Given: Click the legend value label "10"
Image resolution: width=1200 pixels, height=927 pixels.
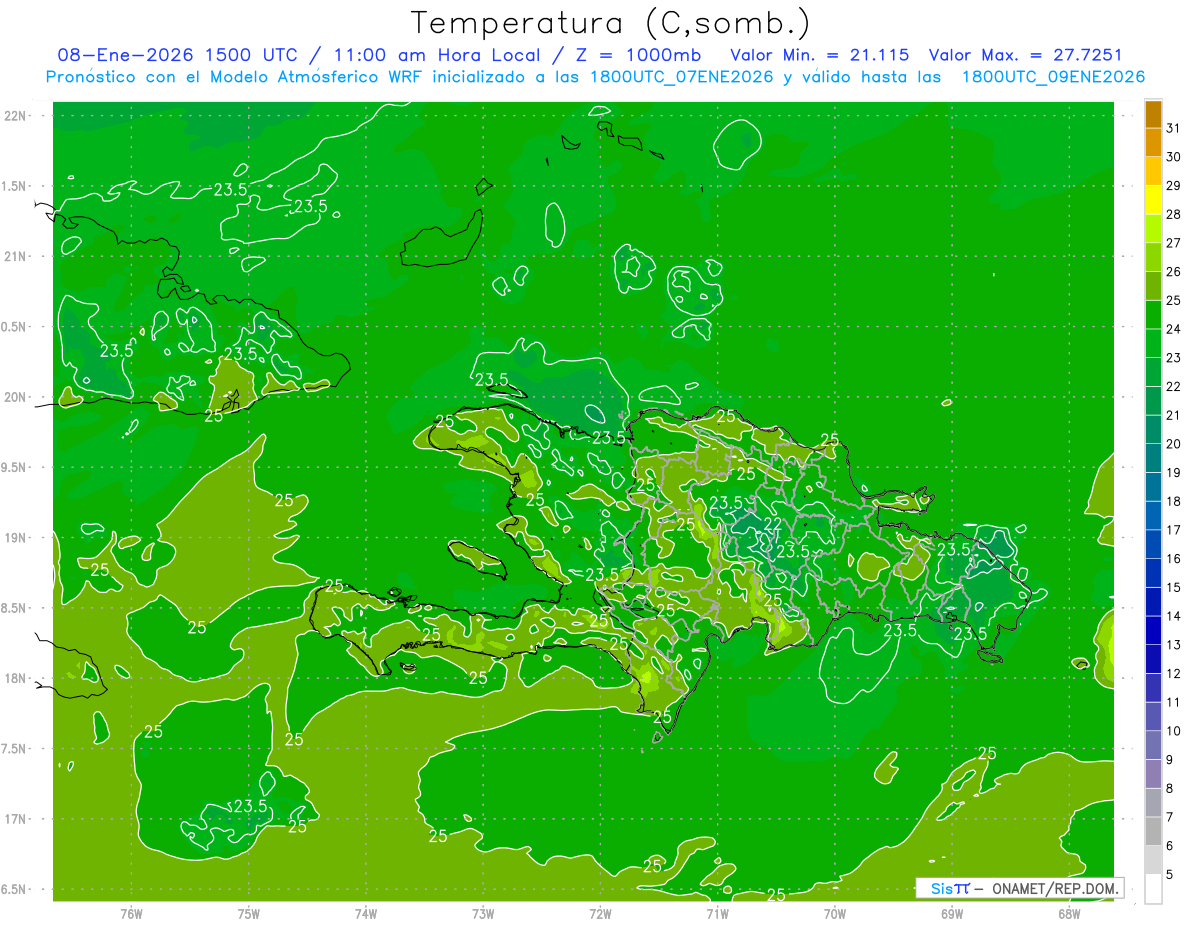Looking at the screenshot, I should point(1173,730).
